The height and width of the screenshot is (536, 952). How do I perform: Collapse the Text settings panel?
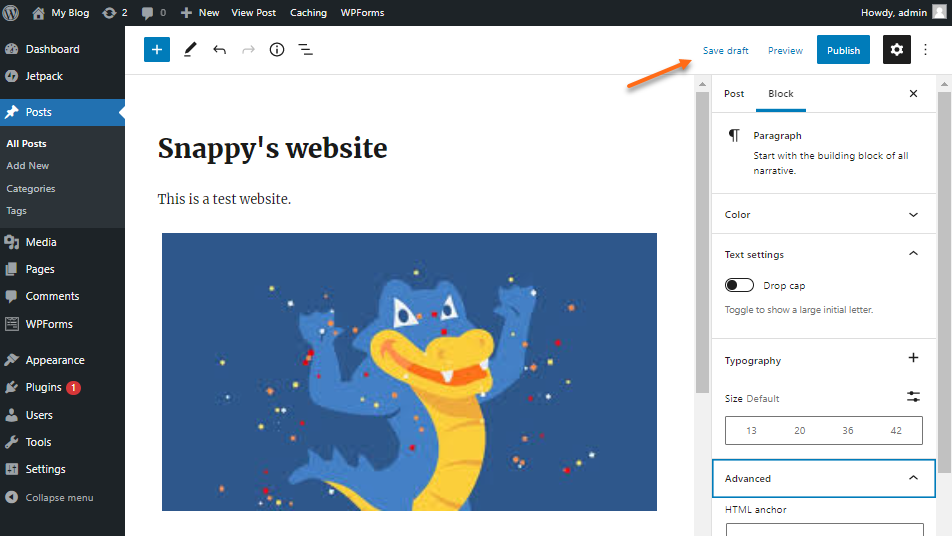[x=823, y=254]
